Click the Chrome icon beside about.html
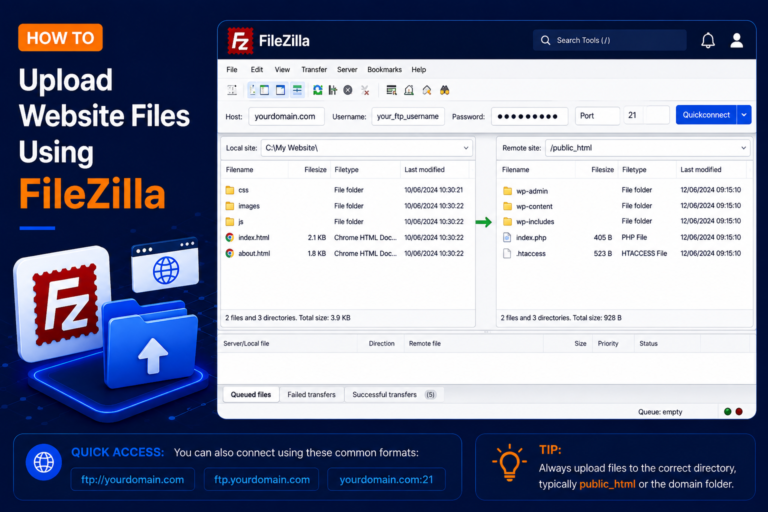This screenshot has width=768, height=512. pyautogui.click(x=230, y=253)
